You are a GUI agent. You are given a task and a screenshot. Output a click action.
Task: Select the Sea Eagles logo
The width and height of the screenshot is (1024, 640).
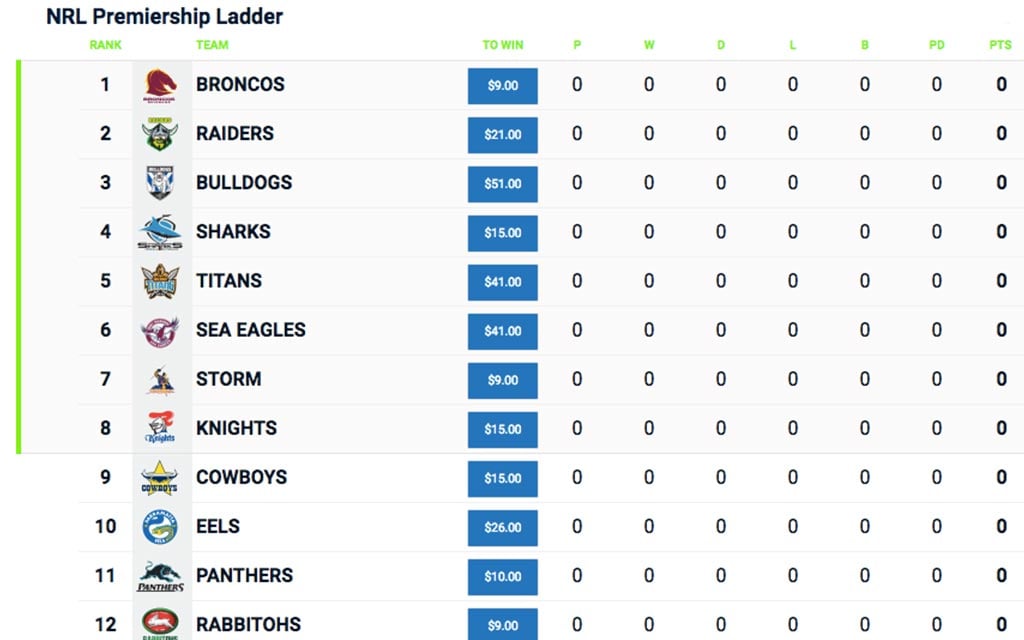pos(160,331)
